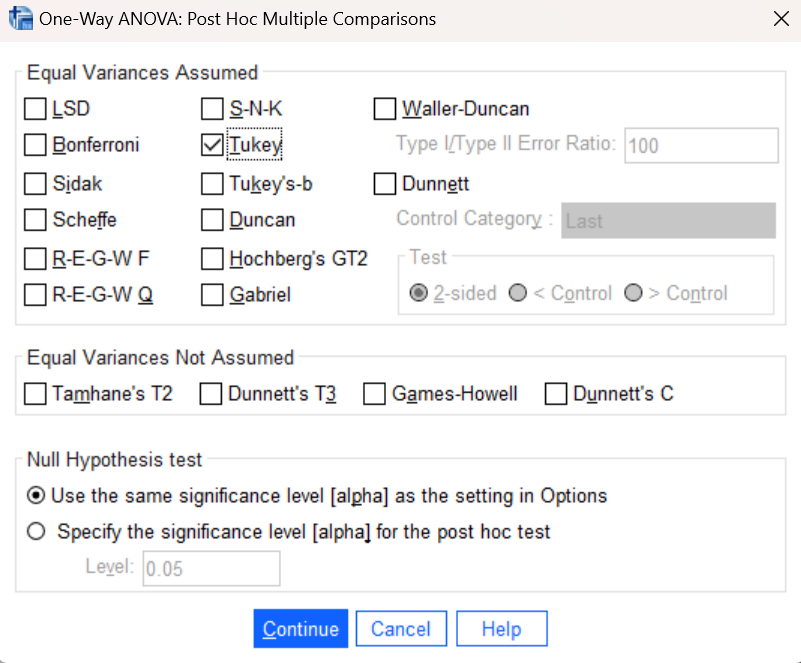Select Dunnett's C checkbox

click(556, 394)
